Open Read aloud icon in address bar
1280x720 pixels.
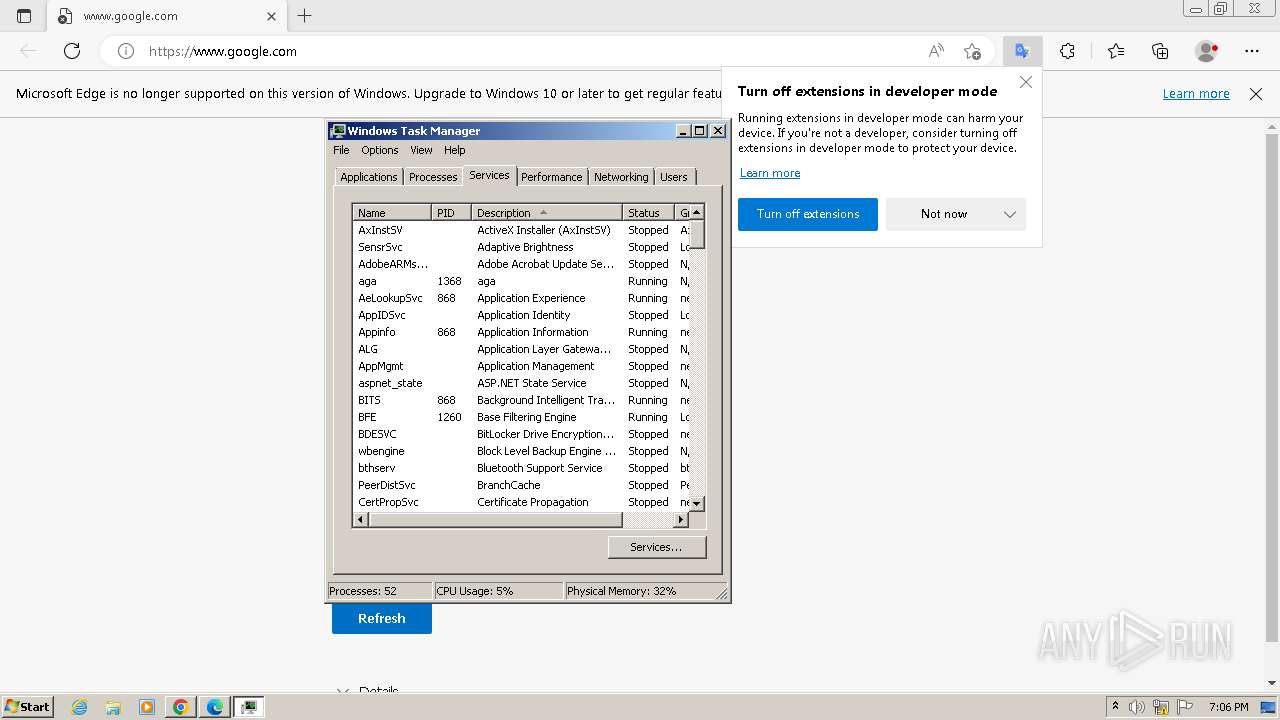(x=936, y=51)
